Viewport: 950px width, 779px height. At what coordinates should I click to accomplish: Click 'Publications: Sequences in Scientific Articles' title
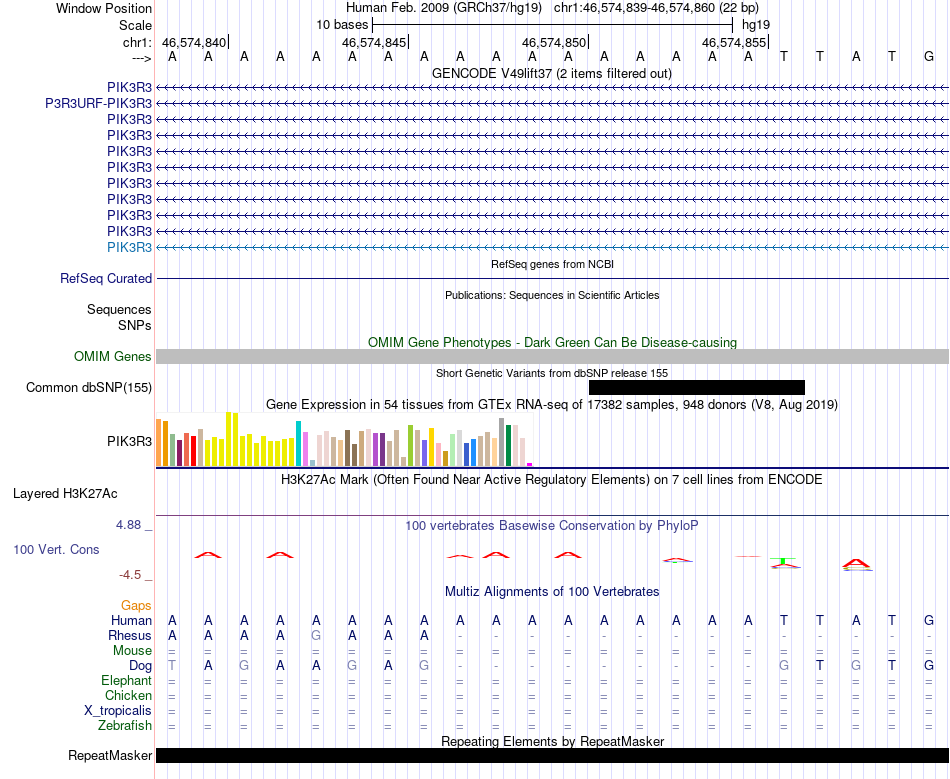[552, 295]
